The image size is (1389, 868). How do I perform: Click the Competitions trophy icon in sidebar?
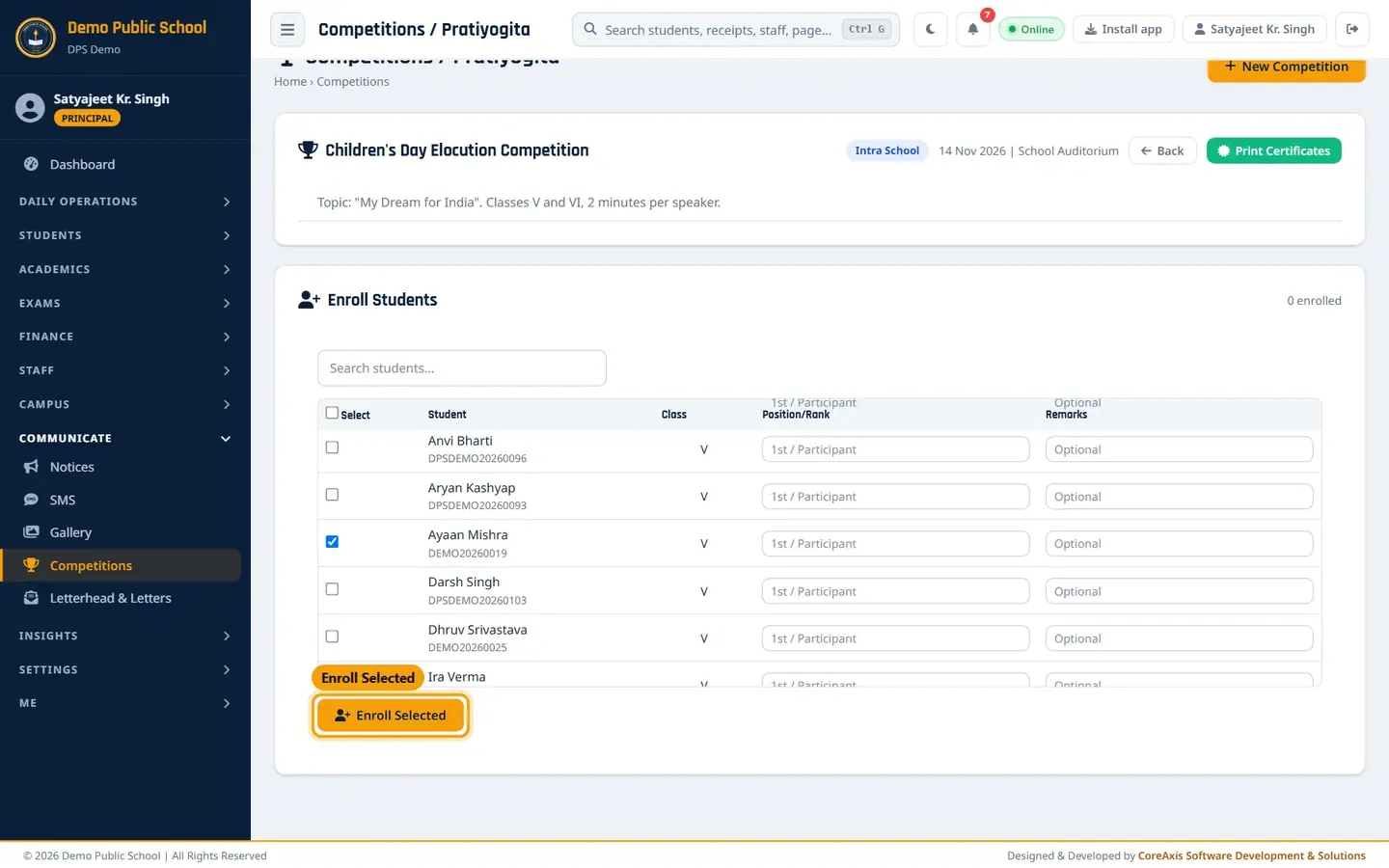coord(31,565)
